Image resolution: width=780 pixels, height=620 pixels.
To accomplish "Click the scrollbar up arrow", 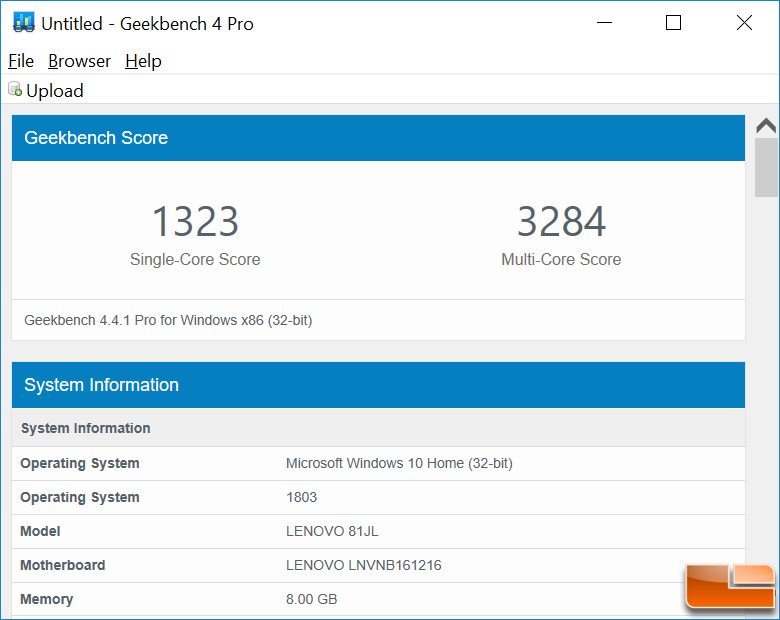I will [x=766, y=125].
